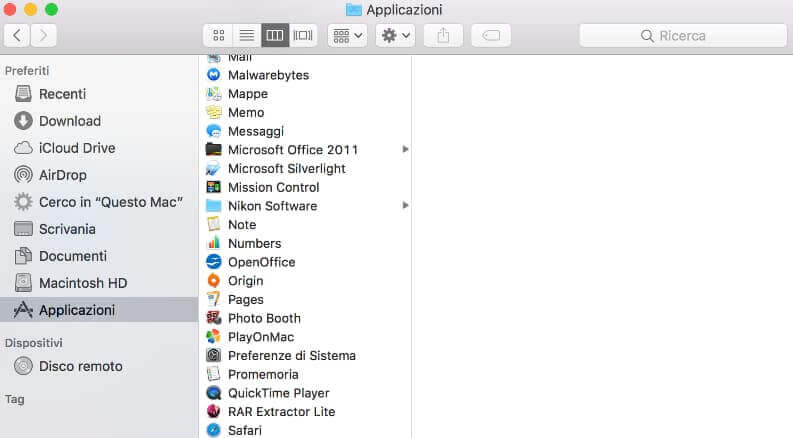
Task: Select Cerco in "Questo Mac" saved search
Action: (x=99, y=202)
